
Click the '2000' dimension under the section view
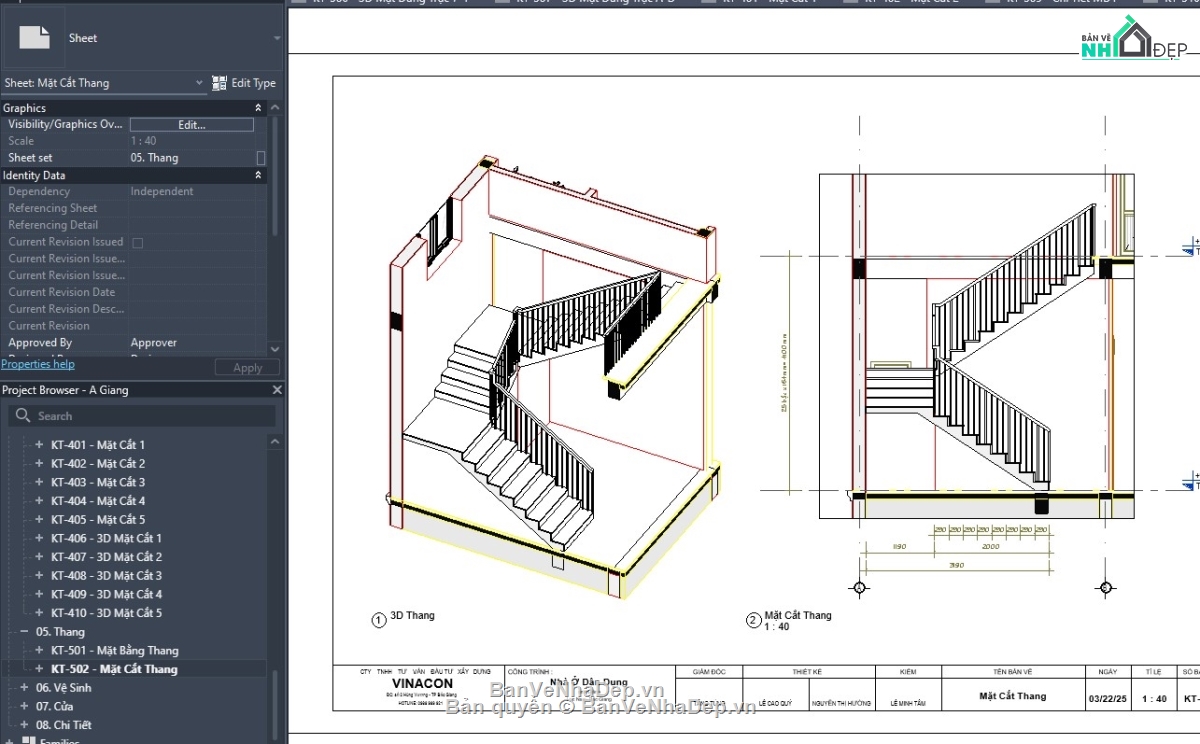pos(990,547)
